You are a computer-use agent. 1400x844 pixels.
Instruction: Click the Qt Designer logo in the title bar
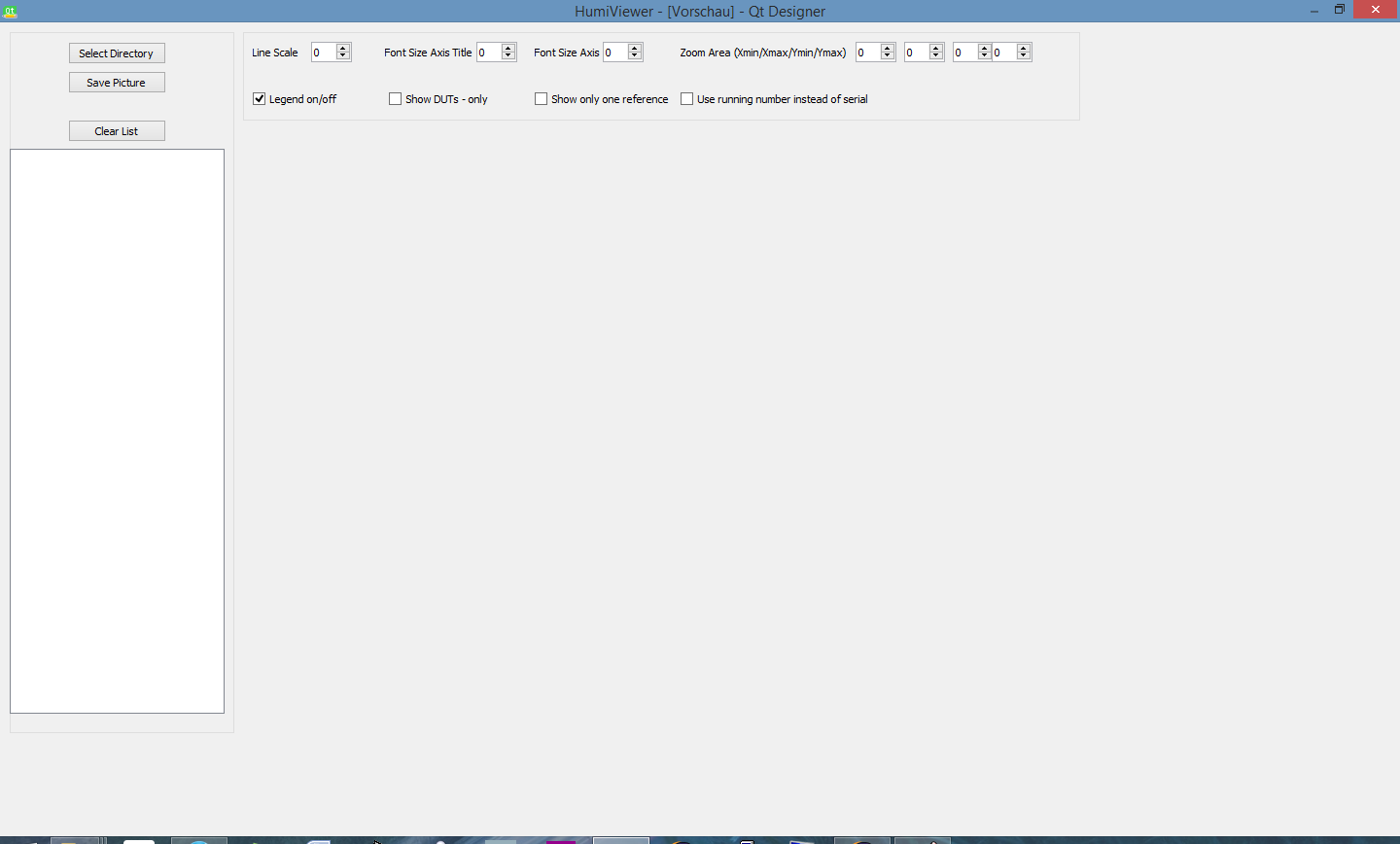tap(11, 11)
